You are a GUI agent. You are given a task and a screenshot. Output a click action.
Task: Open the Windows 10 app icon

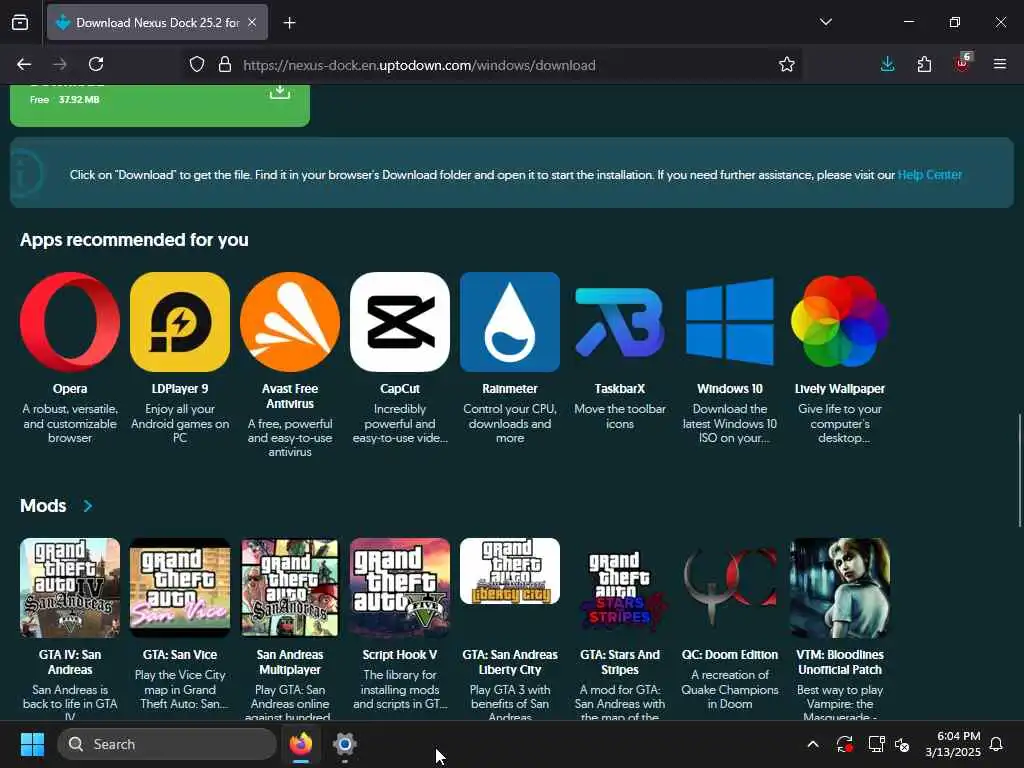730,322
